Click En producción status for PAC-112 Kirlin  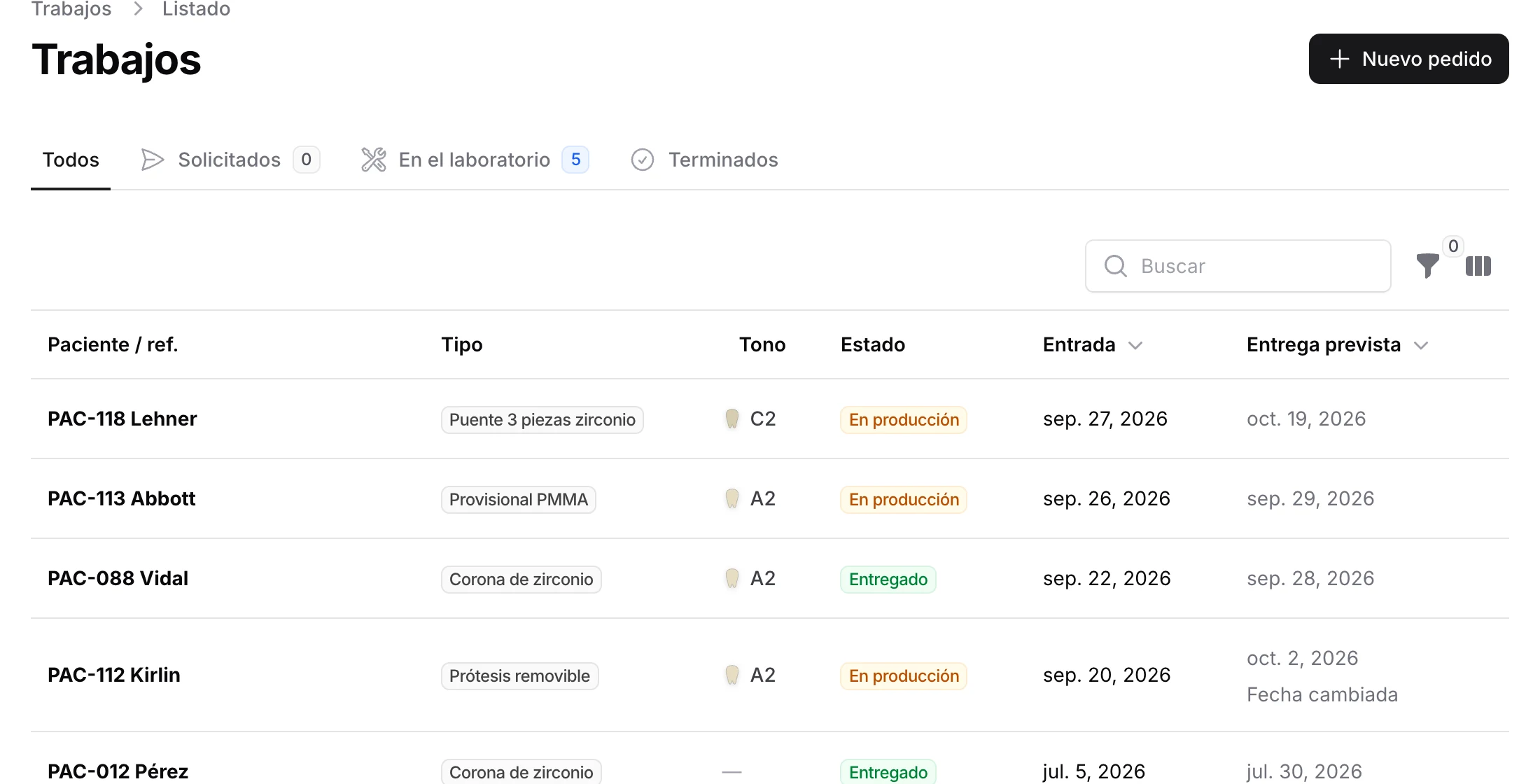904,676
